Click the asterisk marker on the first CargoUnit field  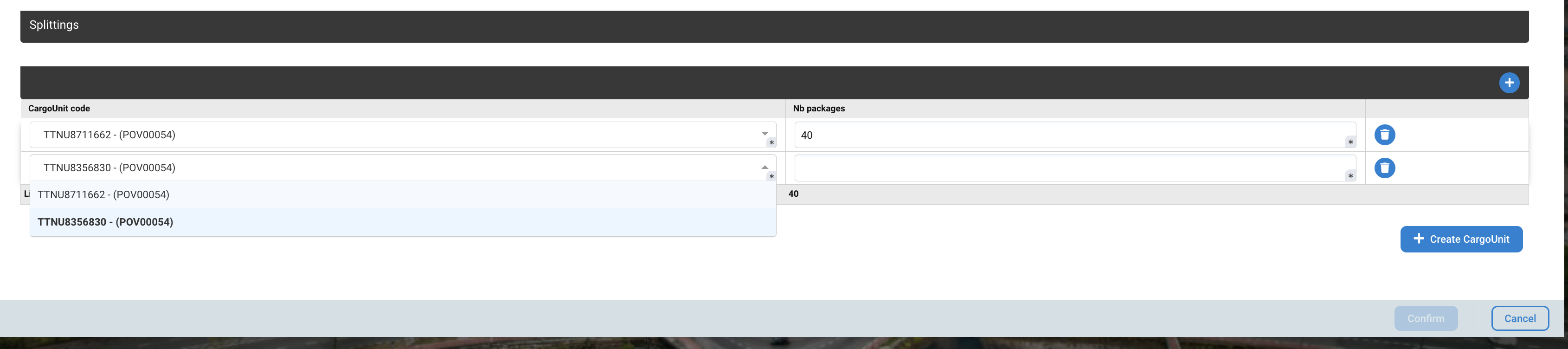coord(771,142)
